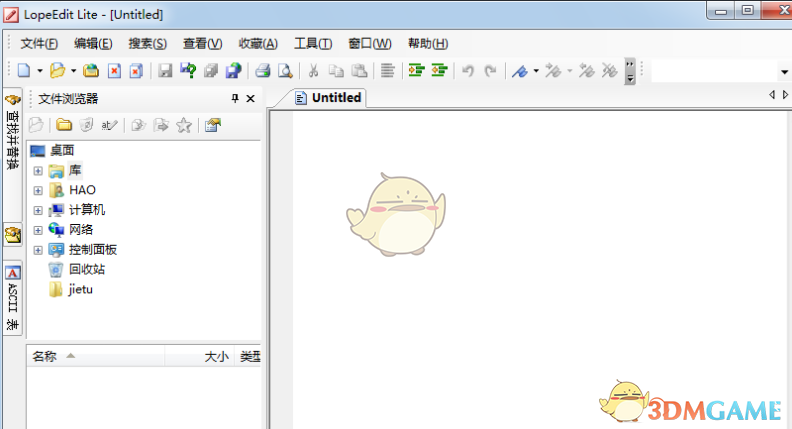Open the 帮助(H) menu
The height and width of the screenshot is (429, 792).
[428, 44]
